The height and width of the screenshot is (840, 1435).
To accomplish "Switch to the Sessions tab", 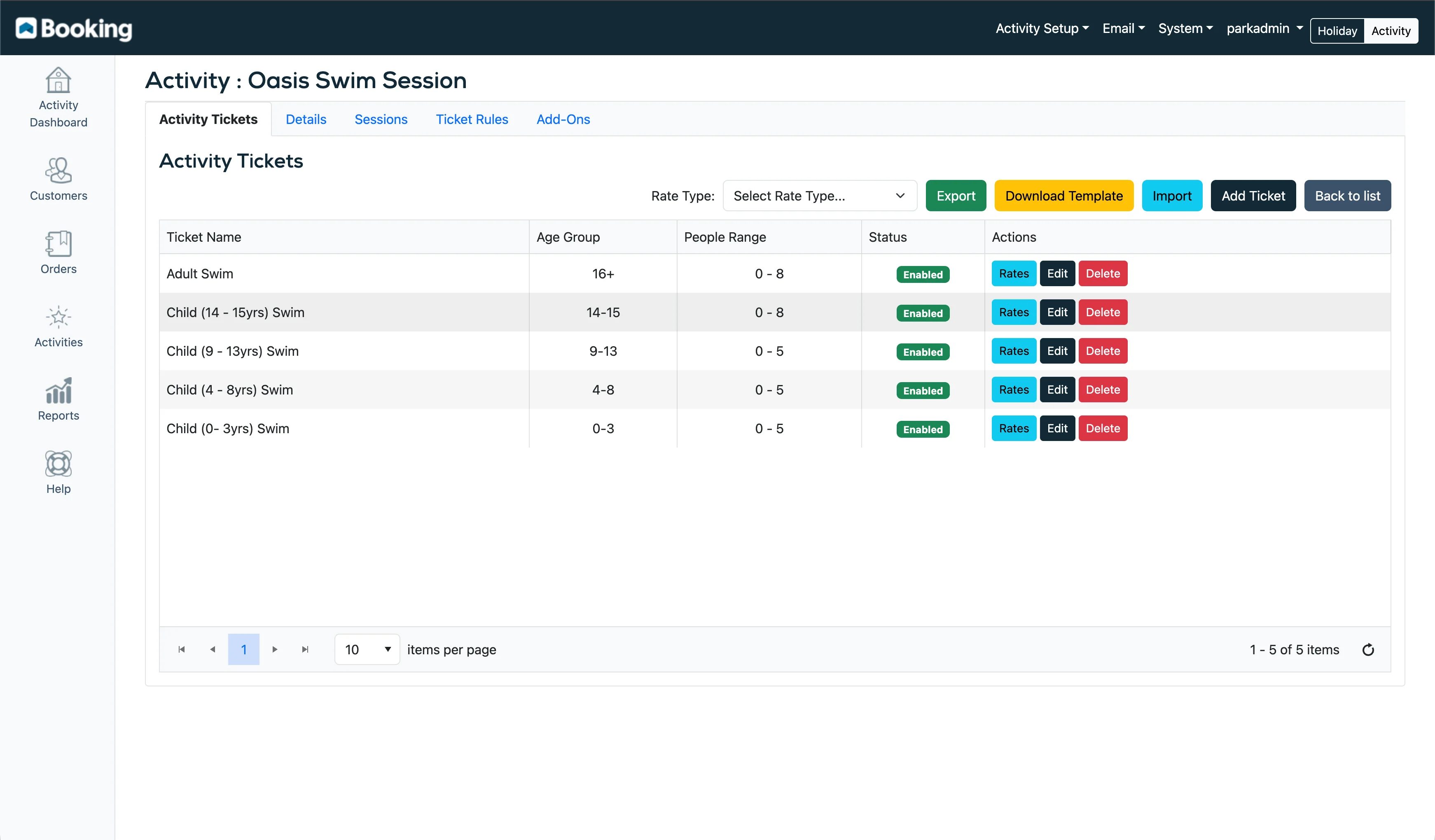I will pyautogui.click(x=381, y=119).
